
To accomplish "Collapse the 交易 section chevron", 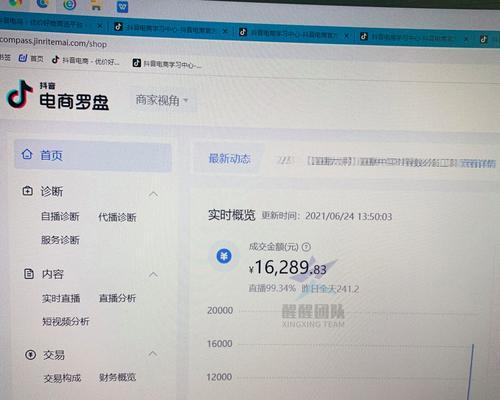I will [x=153, y=353].
